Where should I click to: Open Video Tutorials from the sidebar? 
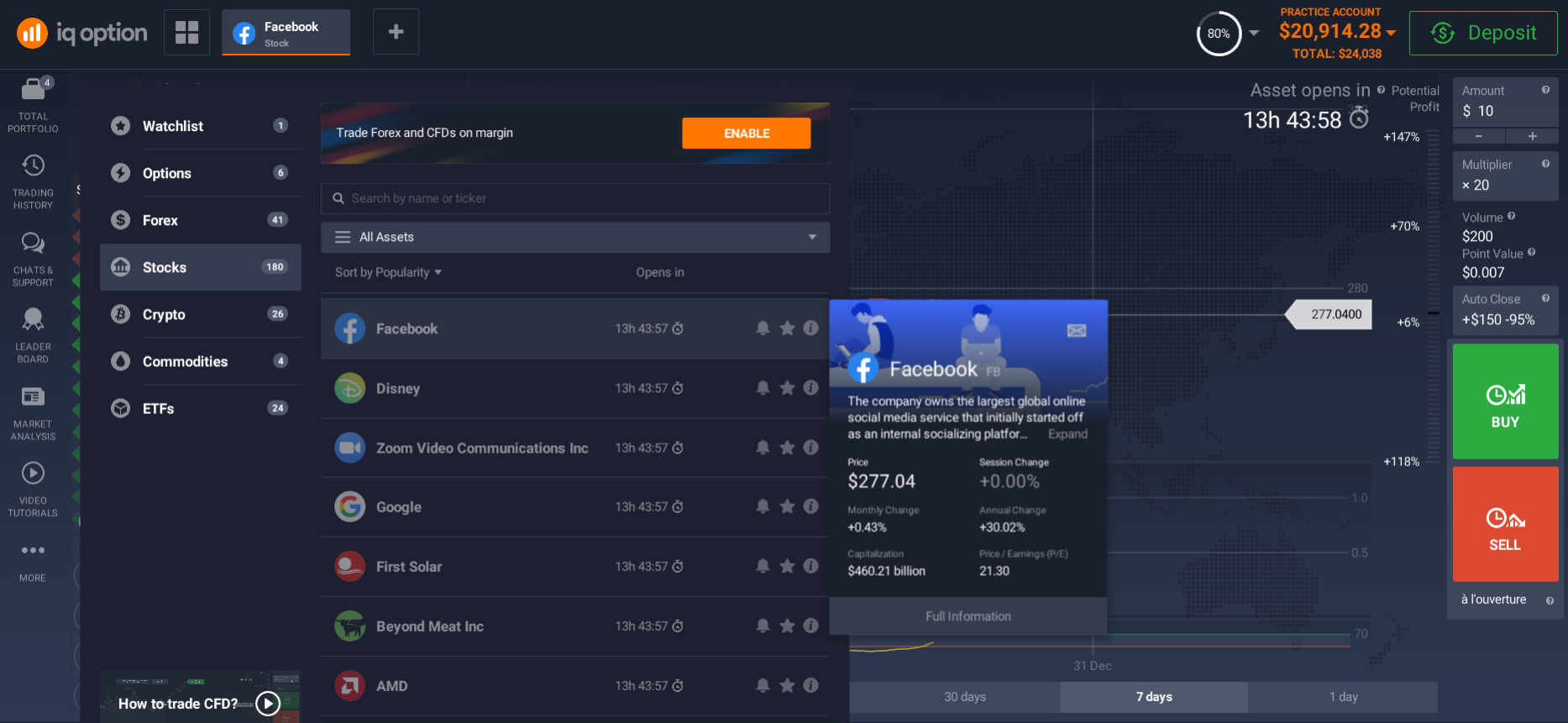point(33,488)
